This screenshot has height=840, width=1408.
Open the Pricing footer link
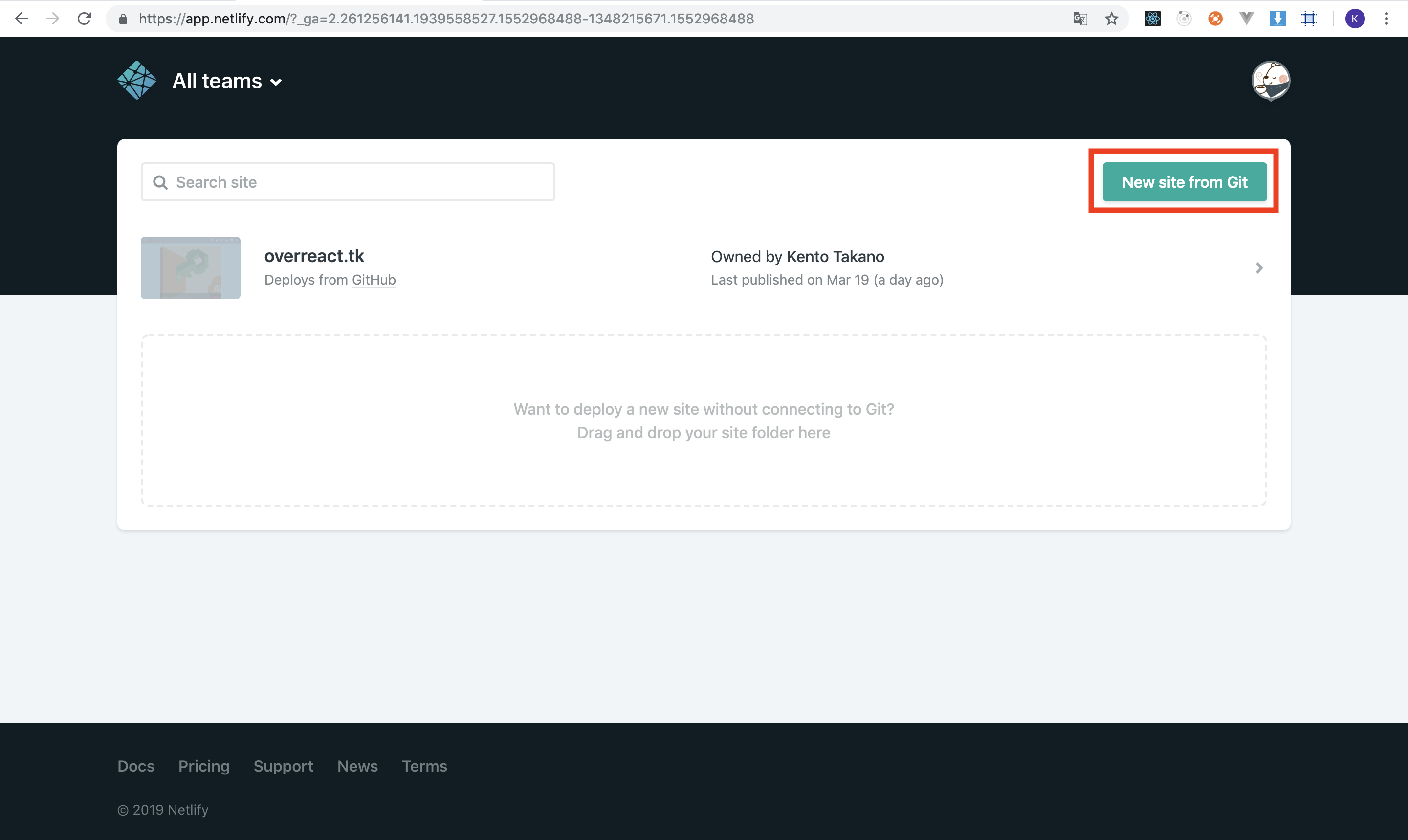[x=204, y=766]
